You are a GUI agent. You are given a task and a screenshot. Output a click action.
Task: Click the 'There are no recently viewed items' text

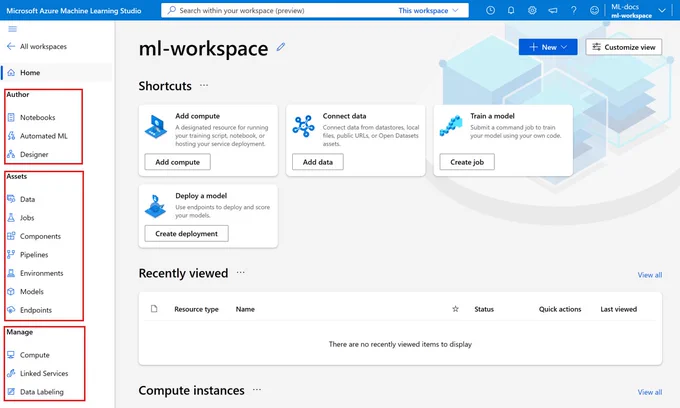click(400, 344)
